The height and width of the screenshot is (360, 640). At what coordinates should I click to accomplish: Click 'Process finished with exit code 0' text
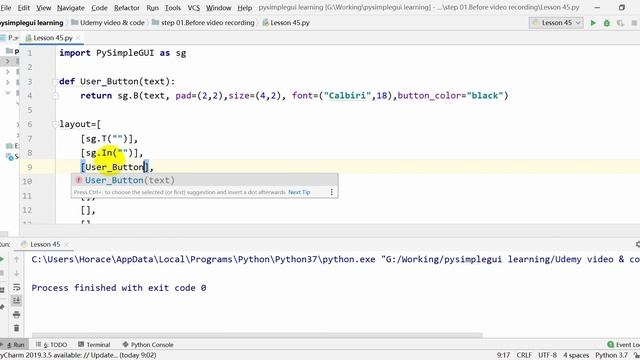click(119, 288)
